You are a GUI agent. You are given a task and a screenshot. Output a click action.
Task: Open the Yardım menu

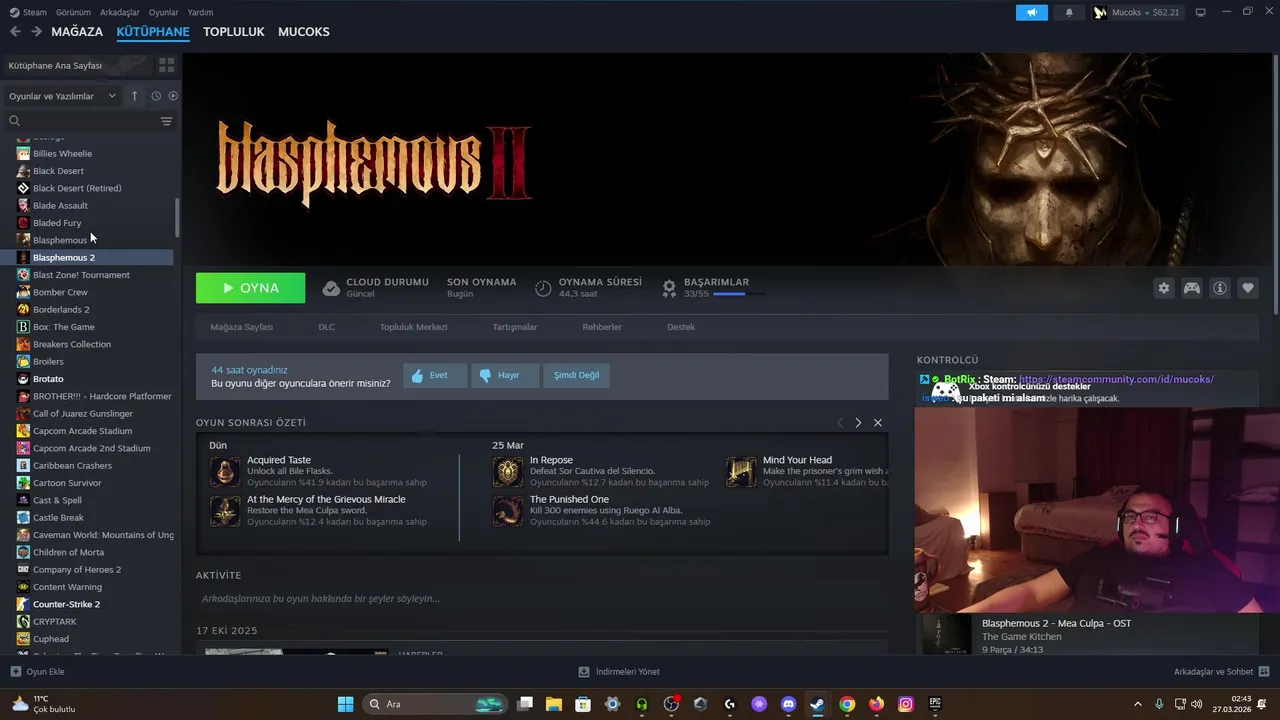200,12
